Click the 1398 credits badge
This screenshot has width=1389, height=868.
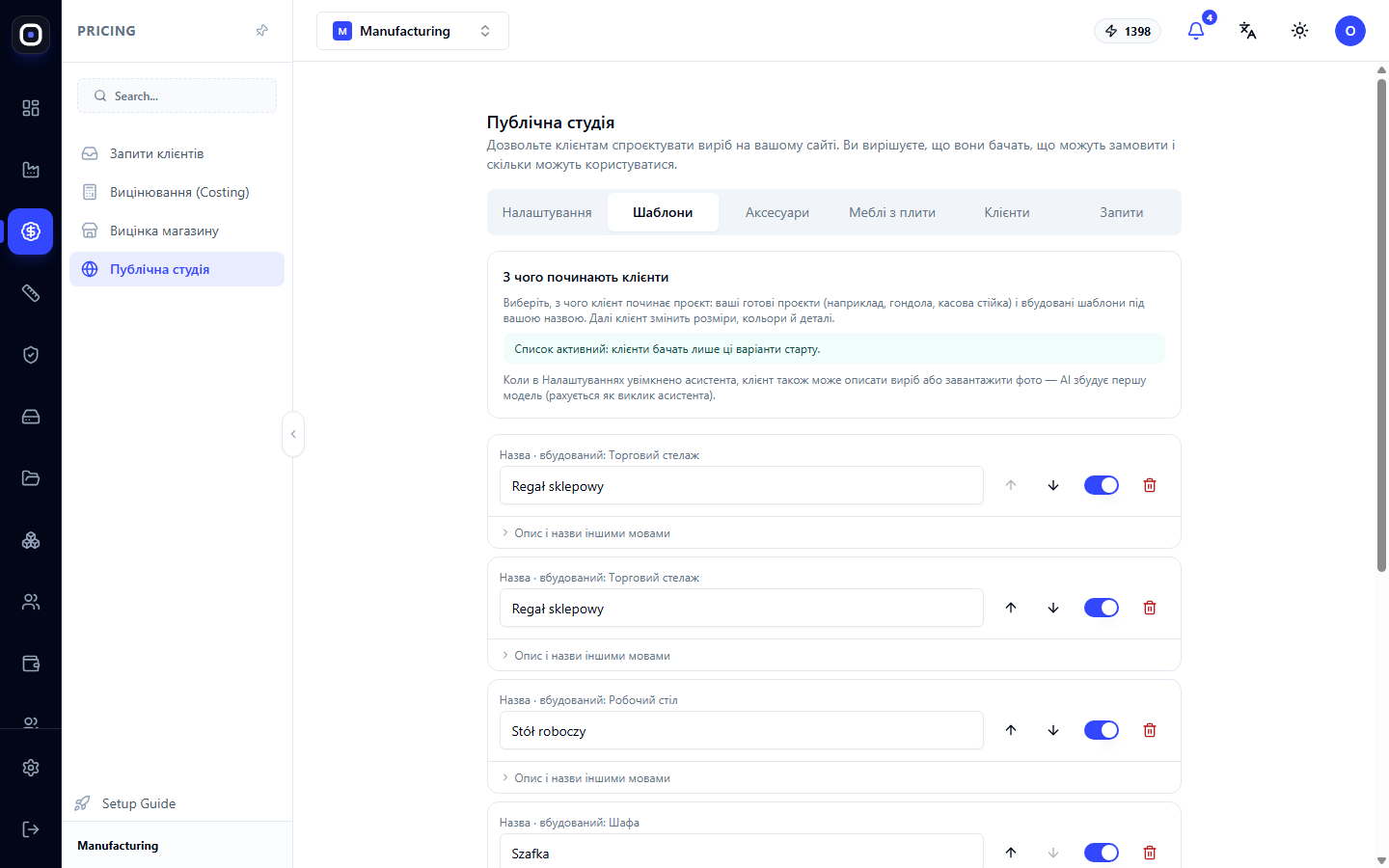[x=1128, y=31]
